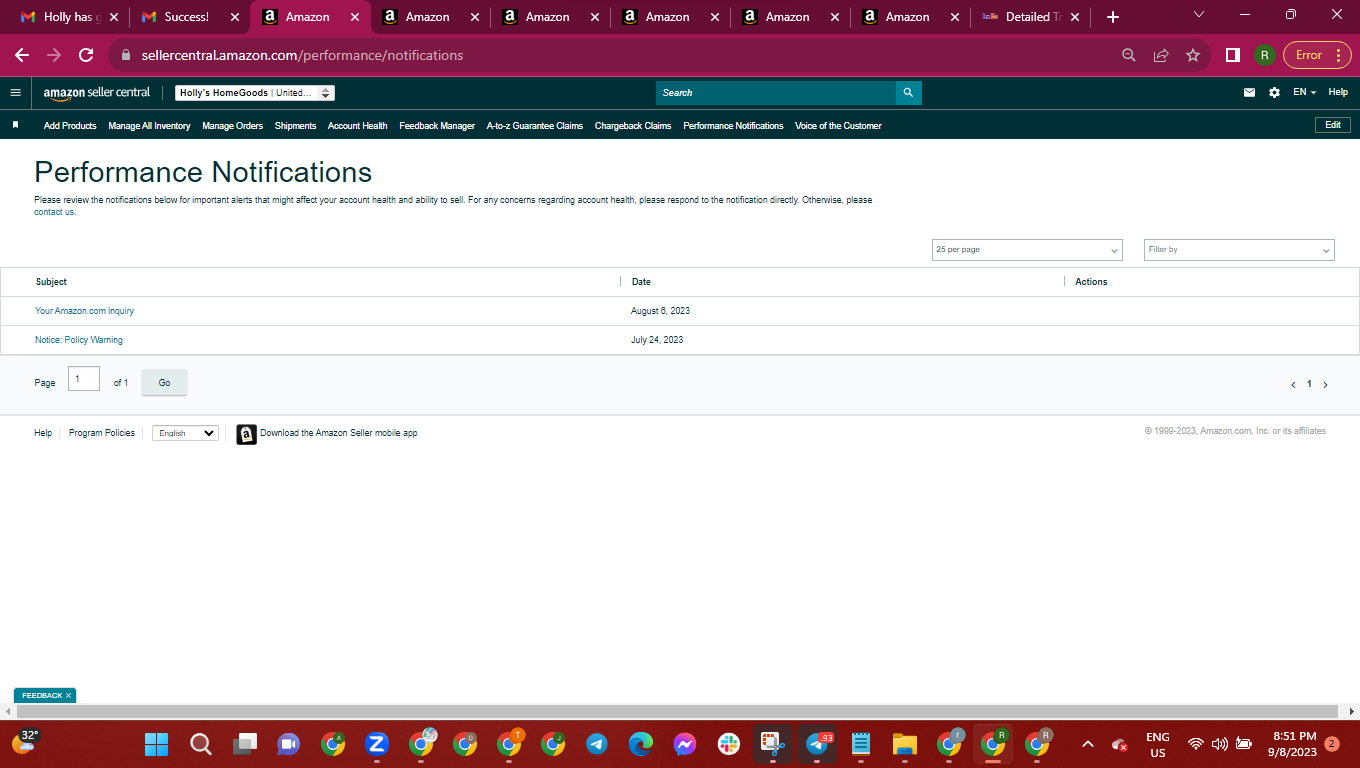
Task: Open the Chrome tab search chevron
Action: 1199,15
